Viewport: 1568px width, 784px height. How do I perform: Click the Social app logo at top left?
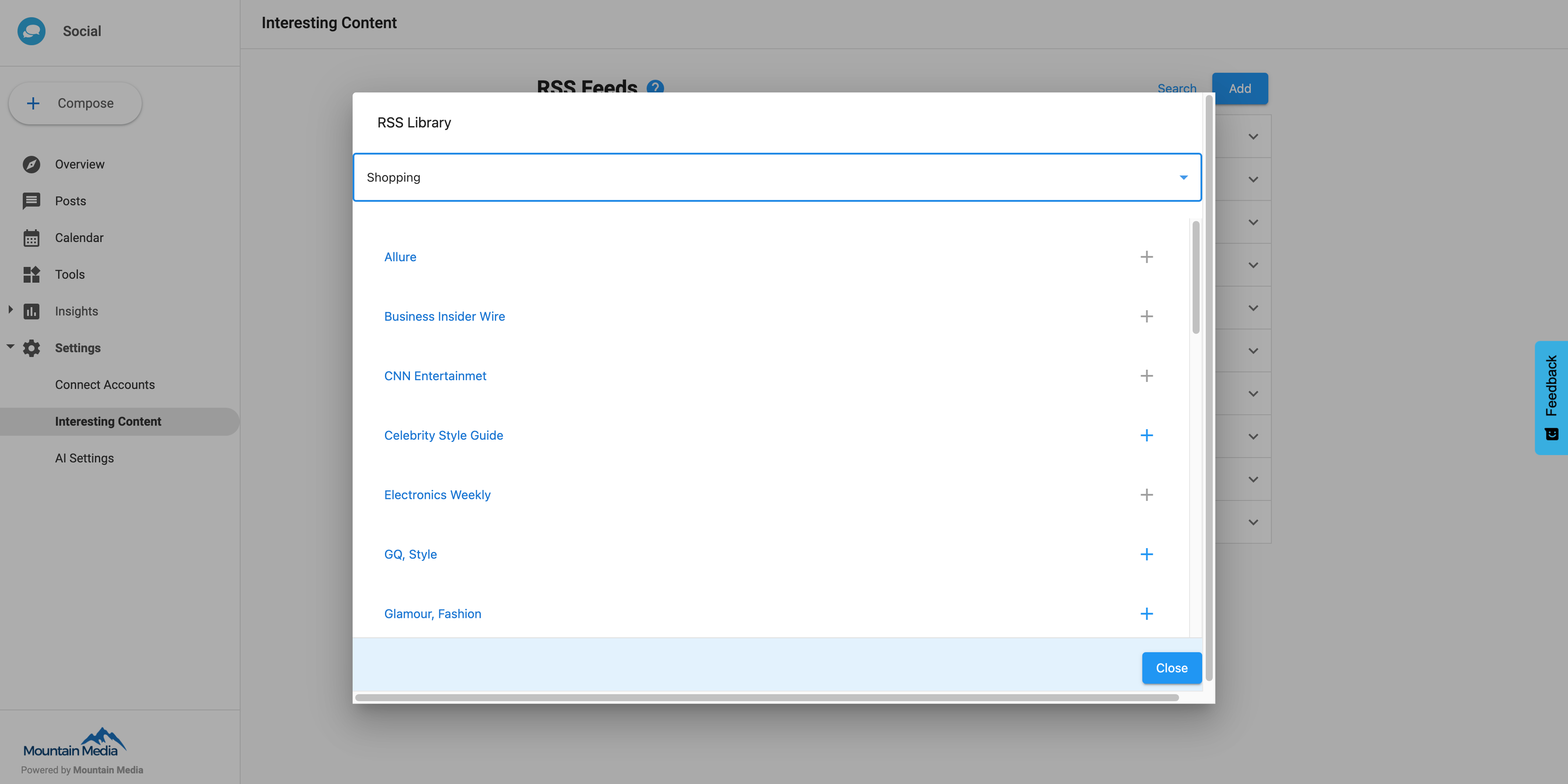click(31, 31)
